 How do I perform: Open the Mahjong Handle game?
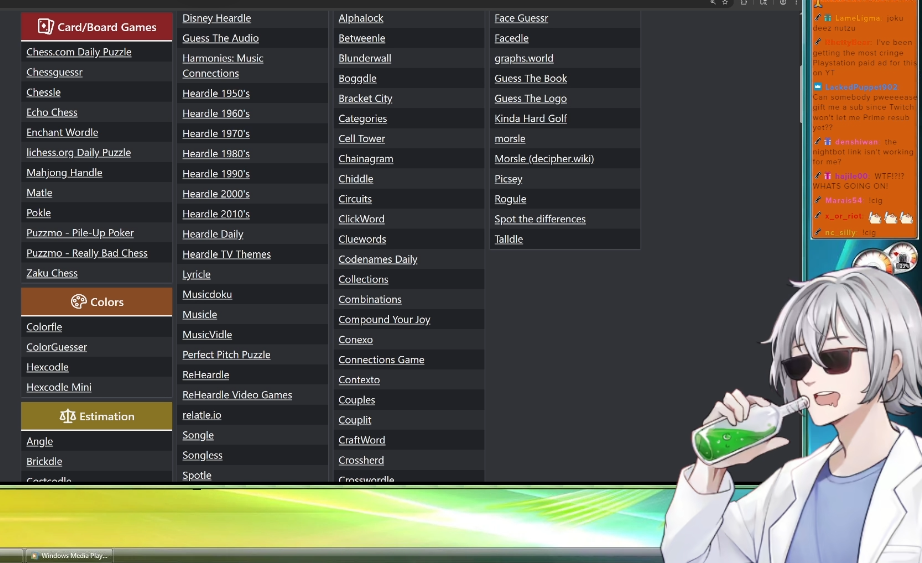click(x=64, y=173)
